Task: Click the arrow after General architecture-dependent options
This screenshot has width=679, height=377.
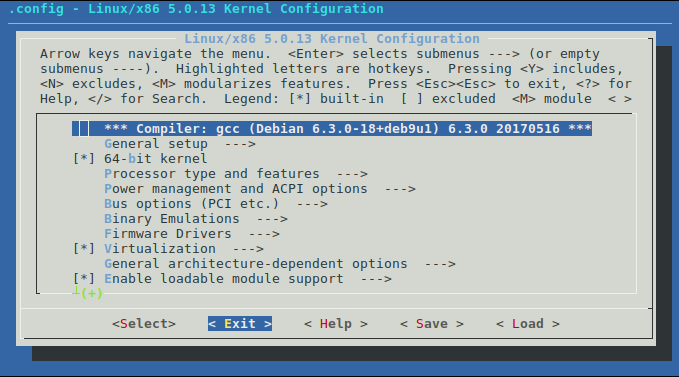Action: (440, 264)
